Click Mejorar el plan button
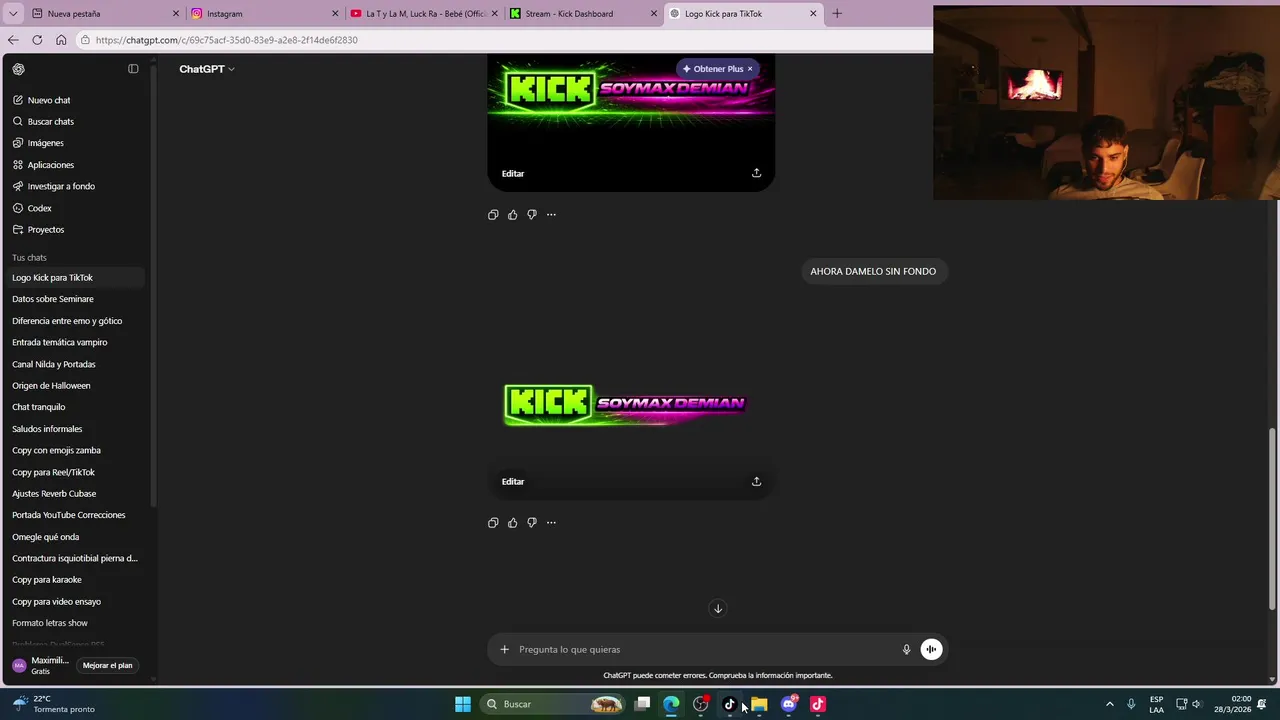 pos(107,666)
